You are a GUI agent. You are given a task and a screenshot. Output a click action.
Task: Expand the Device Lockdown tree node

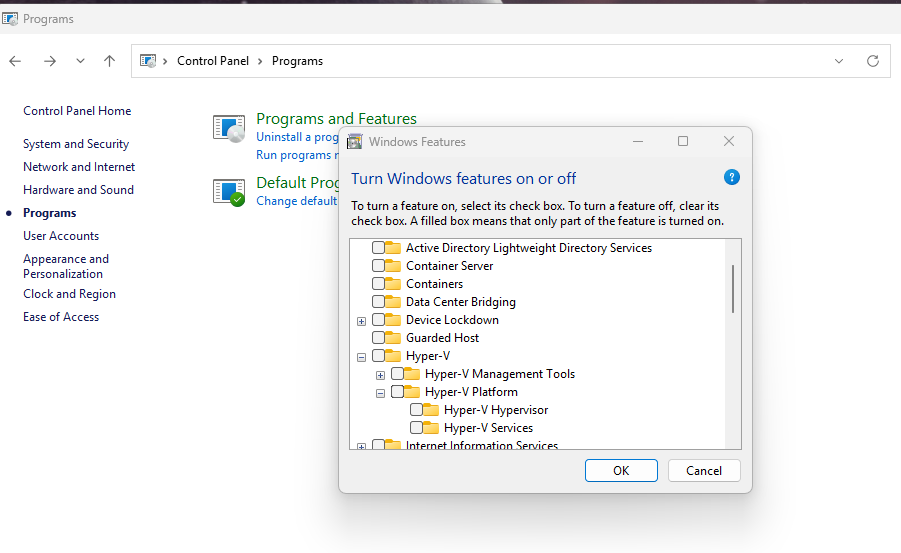pyautogui.click(x=361, y=321)
